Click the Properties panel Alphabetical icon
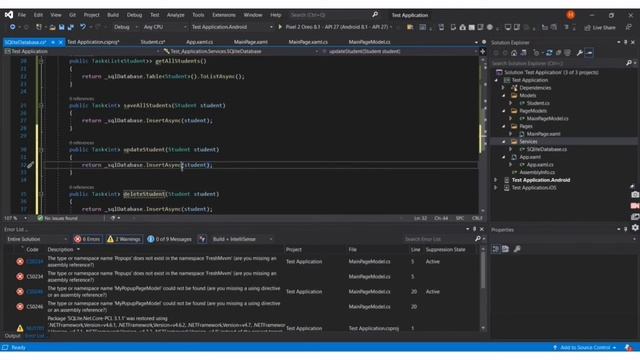Screen dimensions: 640x360 click(505, 249)
